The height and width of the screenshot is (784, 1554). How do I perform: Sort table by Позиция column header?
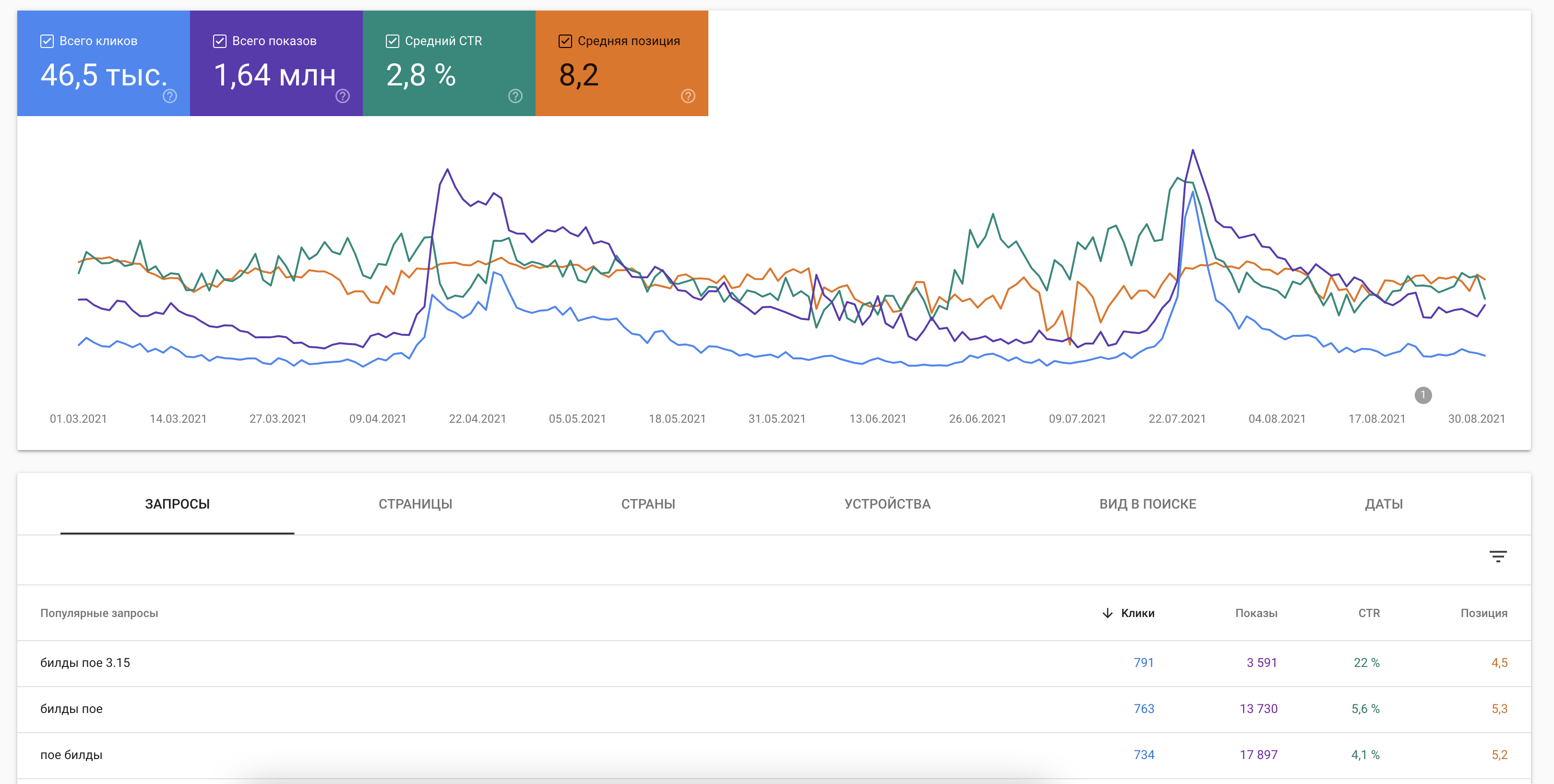[1483, 613]
